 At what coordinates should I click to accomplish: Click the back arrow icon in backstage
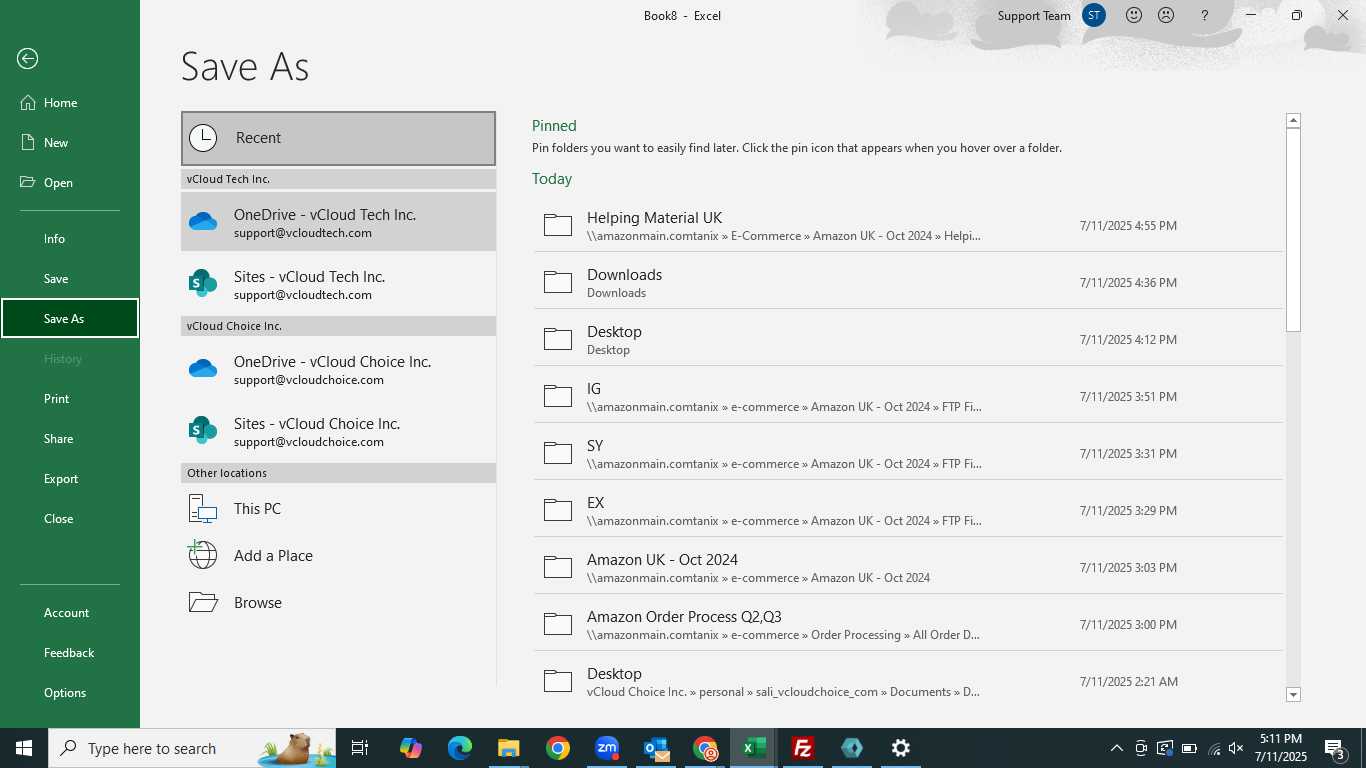point(28,59)
